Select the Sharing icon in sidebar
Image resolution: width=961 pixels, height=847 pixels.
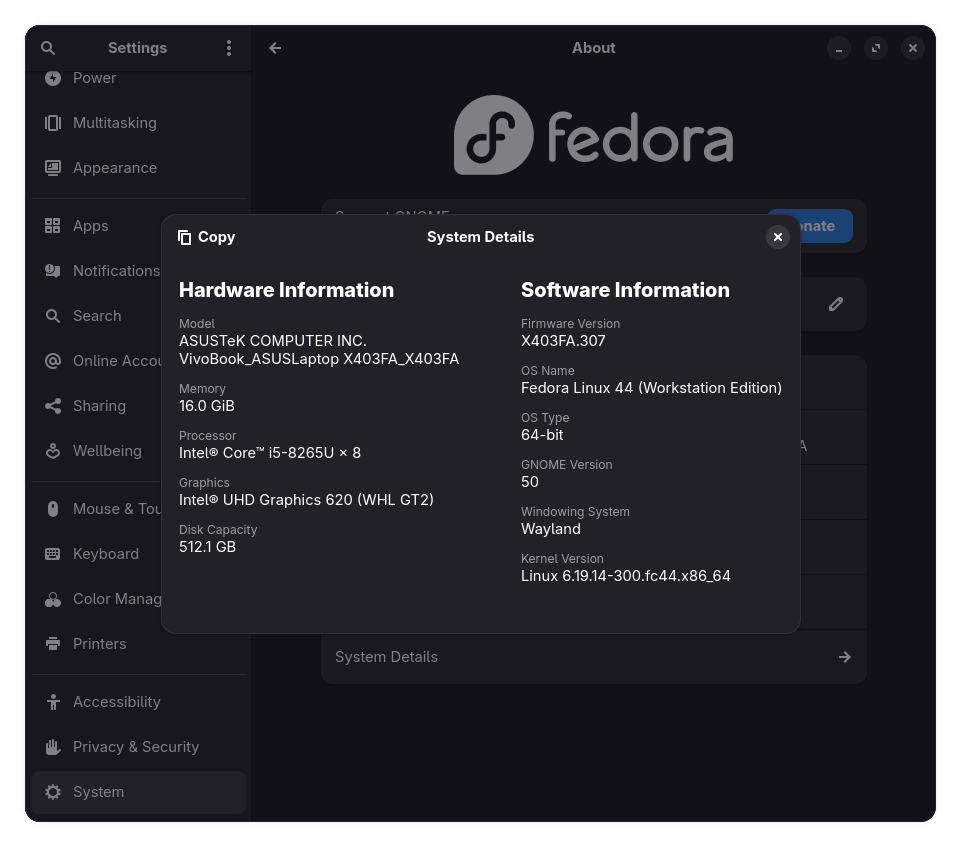53,406
